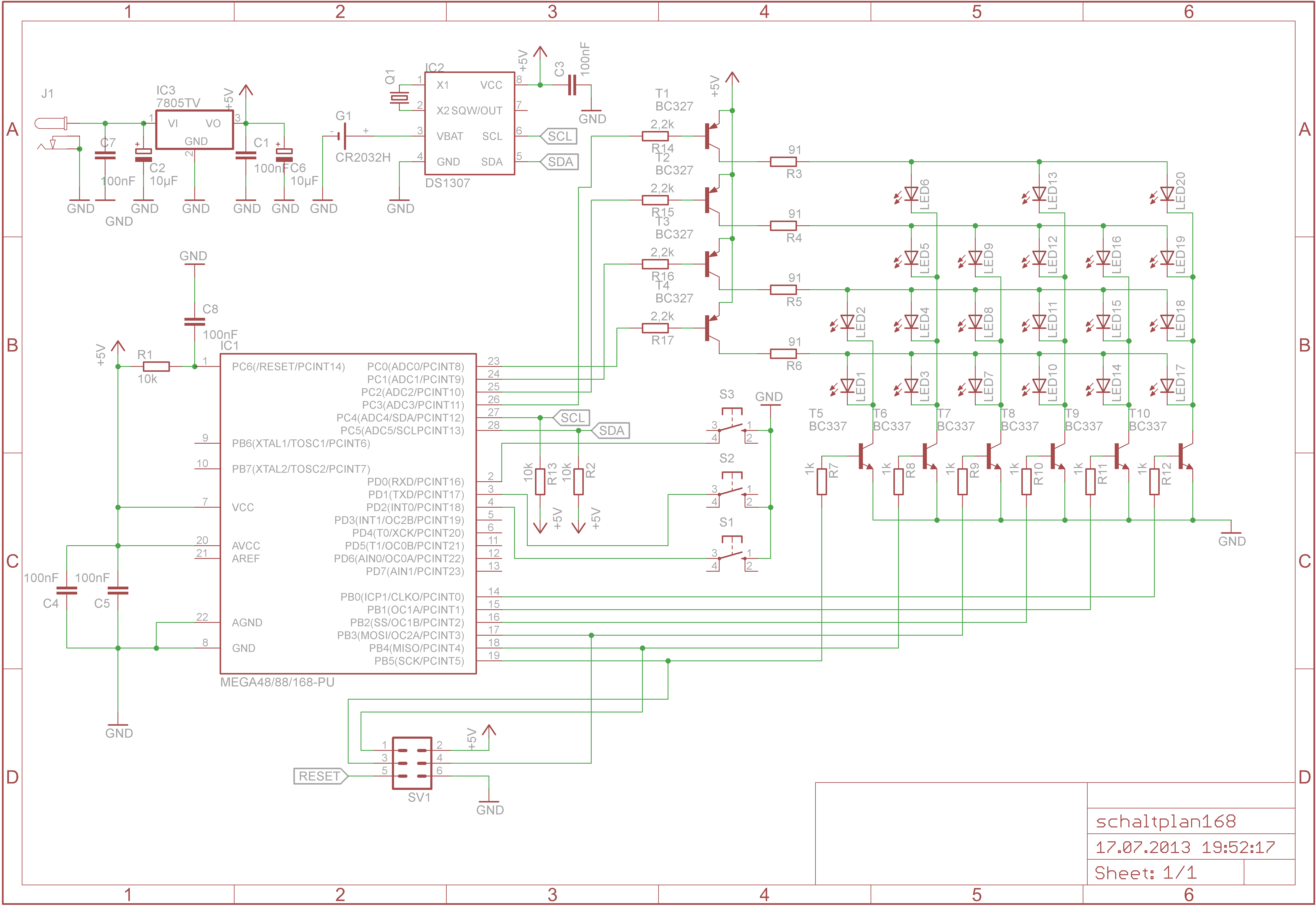The image size is (1316, 907).
Task: Click capacitor C5 symbol
Action: click(118, 590)
